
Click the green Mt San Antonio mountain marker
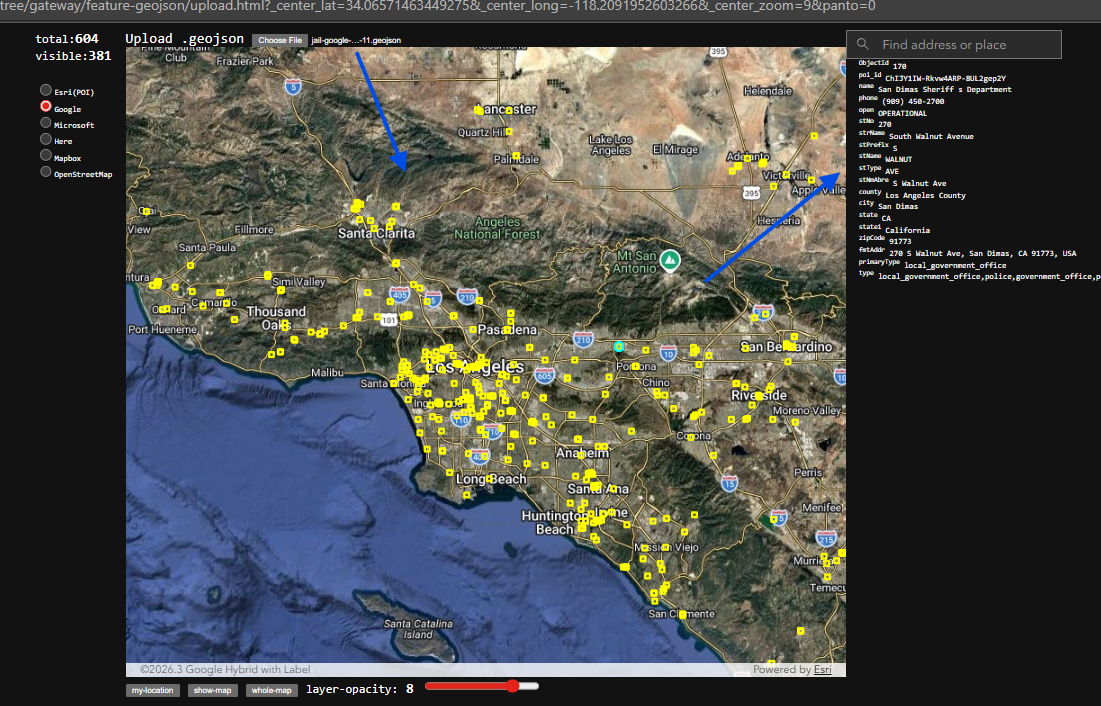tap(671, 261)
